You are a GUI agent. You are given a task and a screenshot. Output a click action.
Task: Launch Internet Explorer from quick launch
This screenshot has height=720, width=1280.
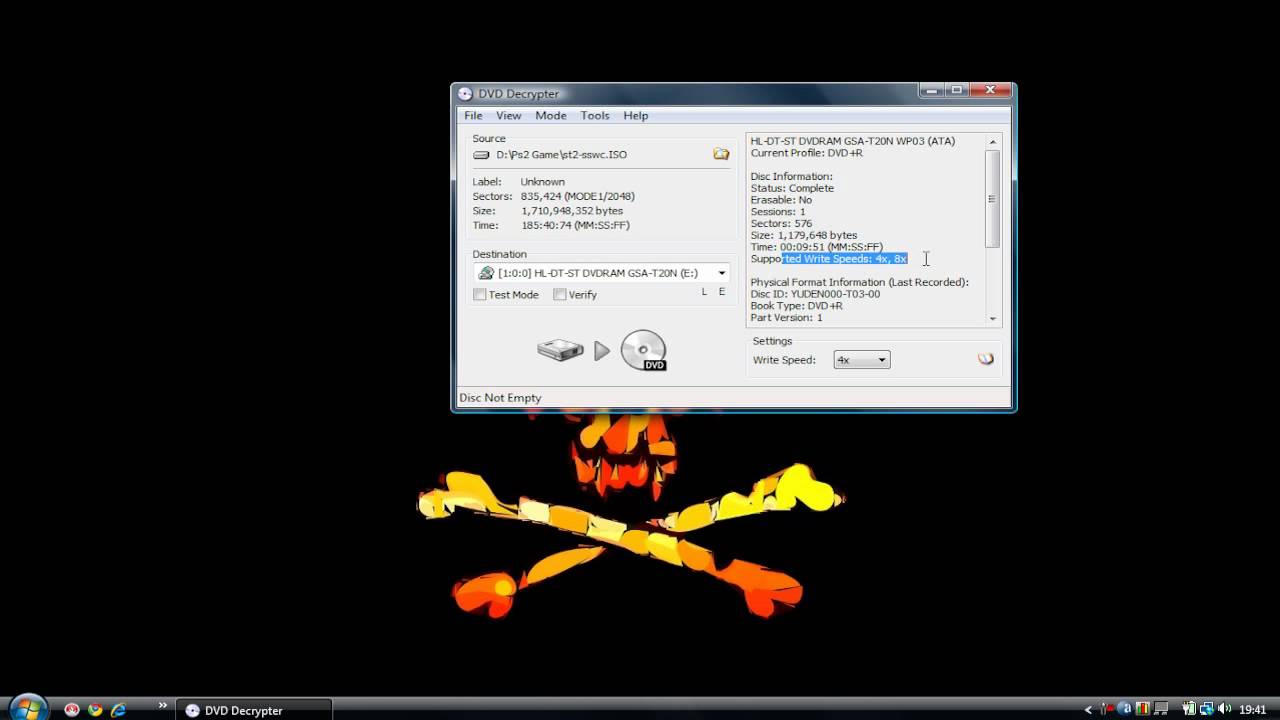(x=118, y=710)
